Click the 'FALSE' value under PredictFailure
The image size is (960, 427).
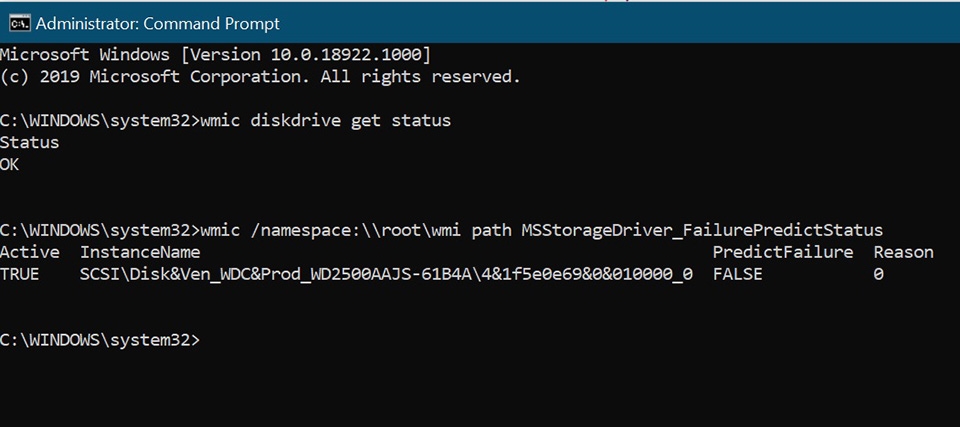tap(738, 274)
